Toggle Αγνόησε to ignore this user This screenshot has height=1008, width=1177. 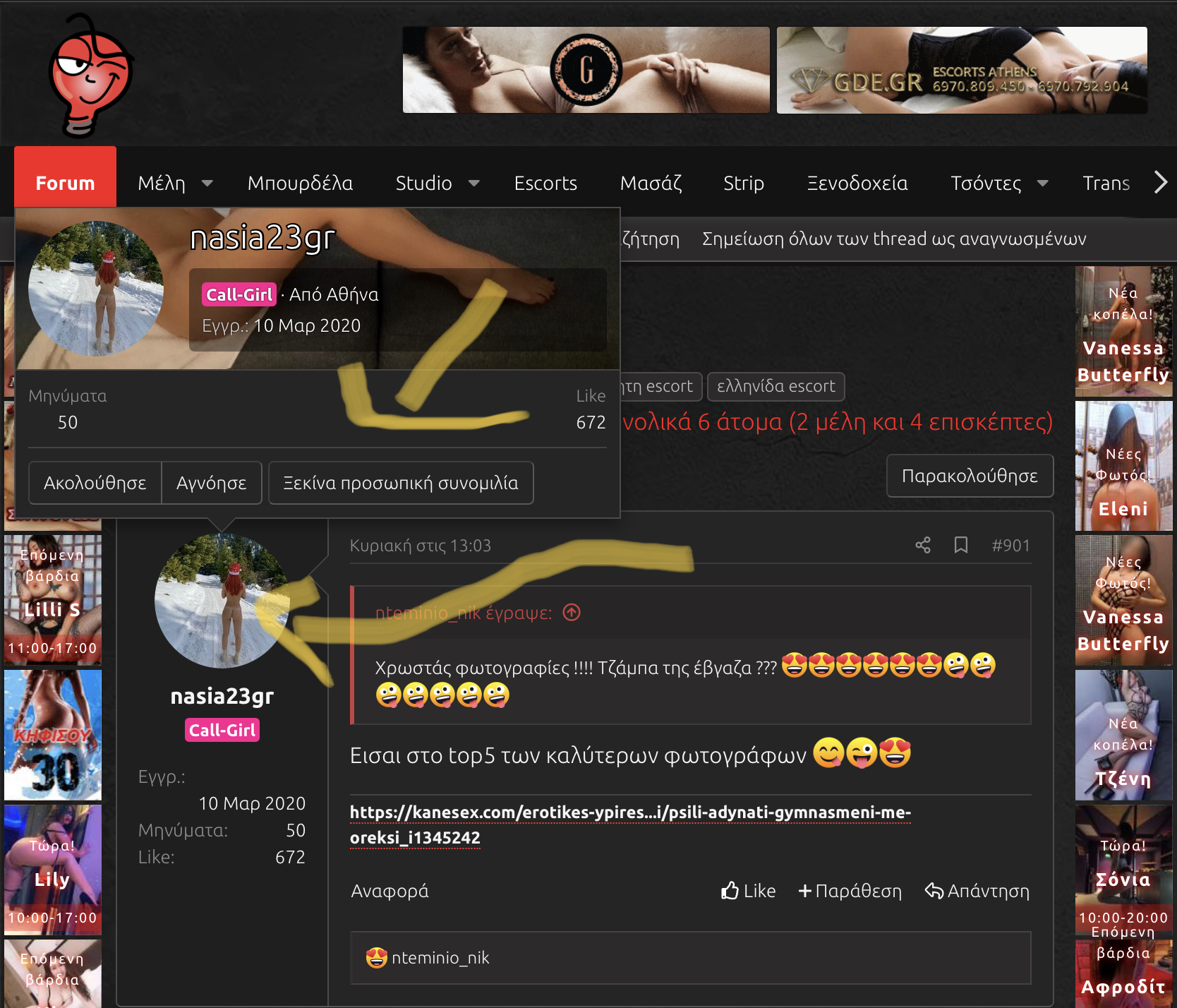(212, 483)
